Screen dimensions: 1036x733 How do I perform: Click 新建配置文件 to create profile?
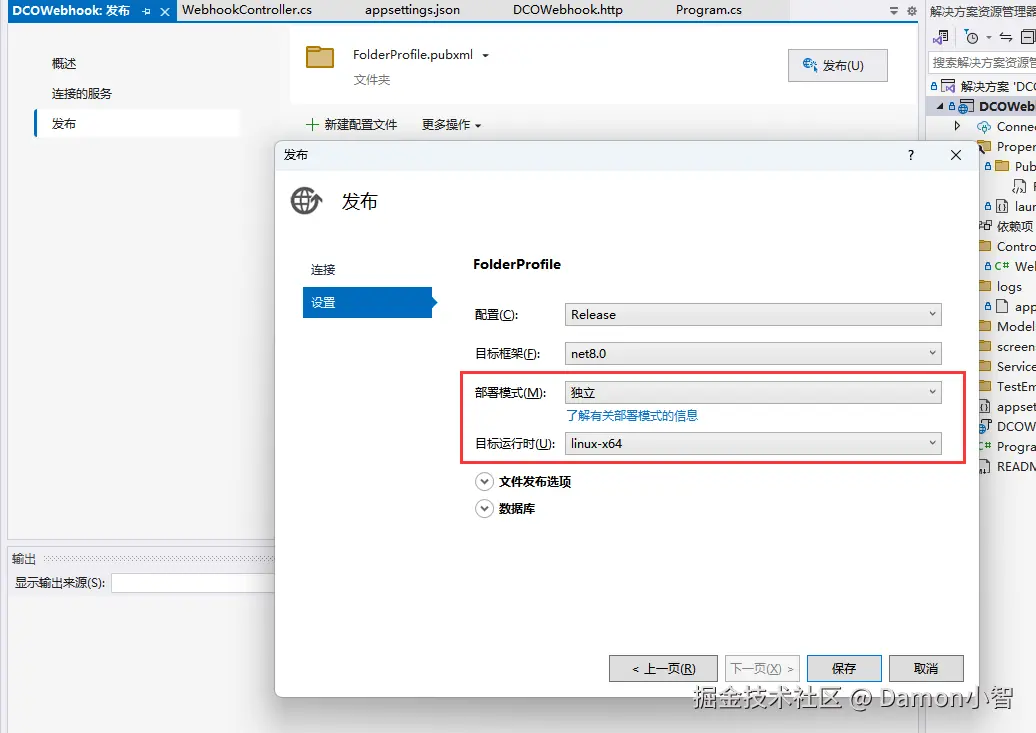[x=352, y=124]
